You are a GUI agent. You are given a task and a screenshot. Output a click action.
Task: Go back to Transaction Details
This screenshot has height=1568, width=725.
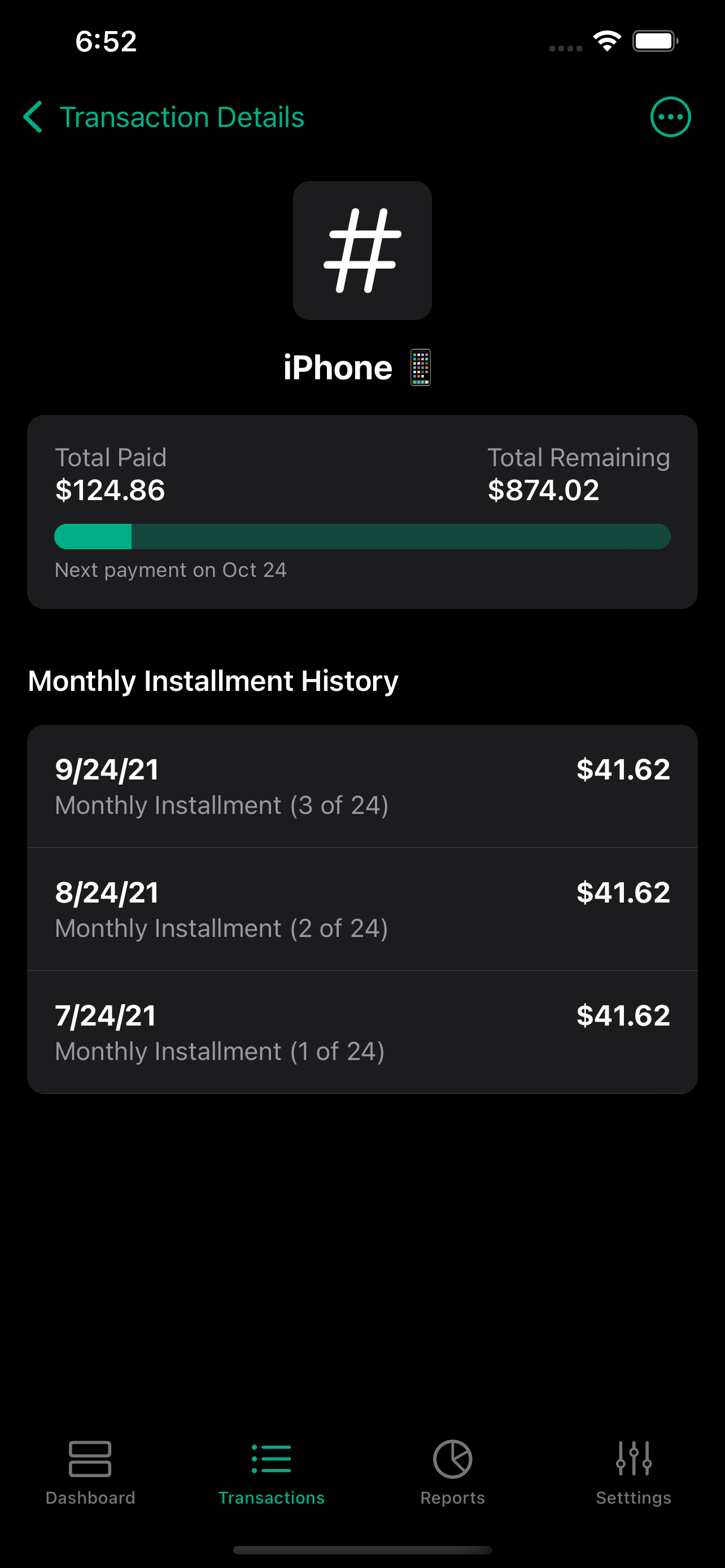[x=181, y=117]
